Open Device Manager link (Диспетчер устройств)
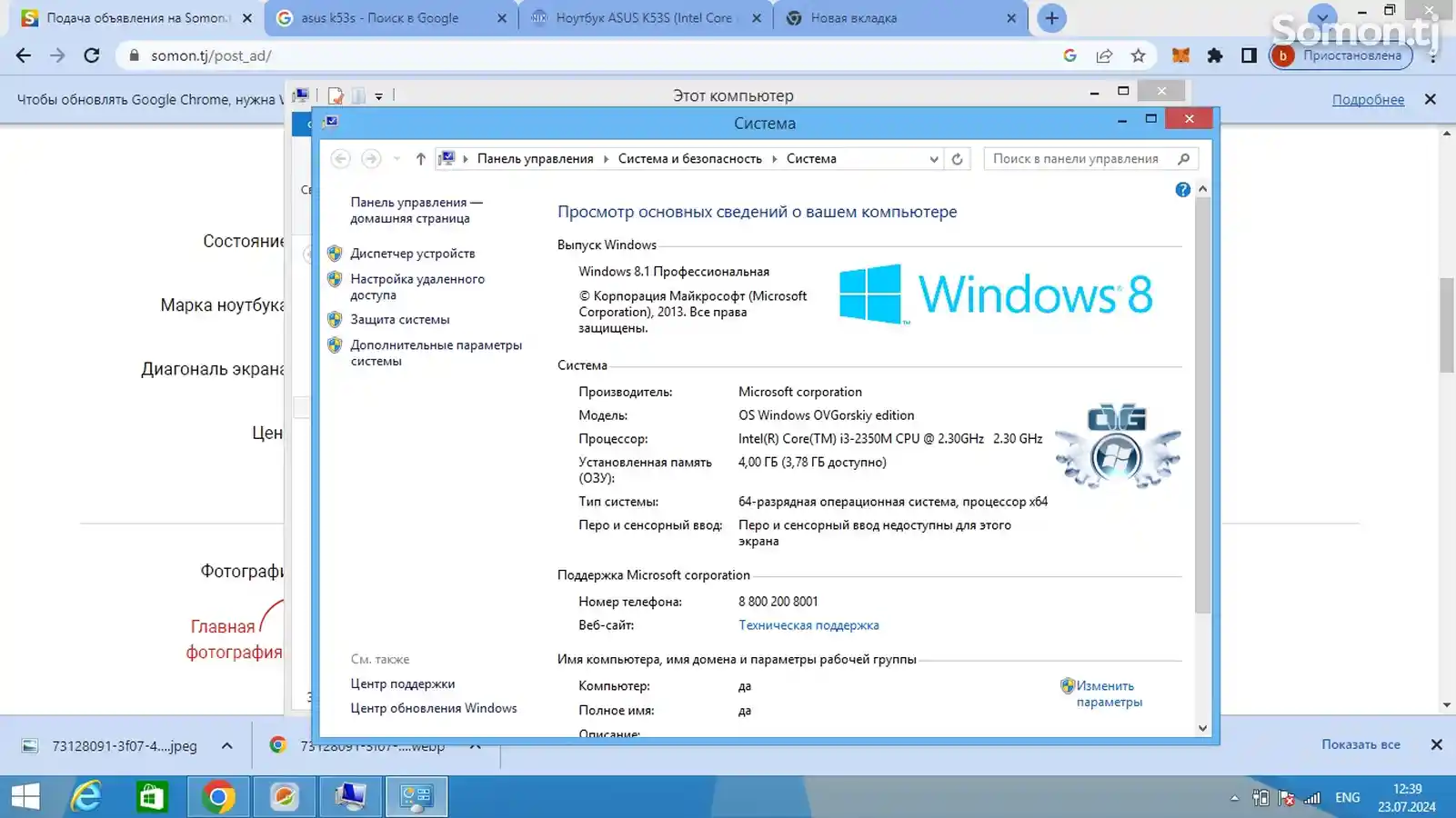Screen dimensions: 1456x818 412,254
